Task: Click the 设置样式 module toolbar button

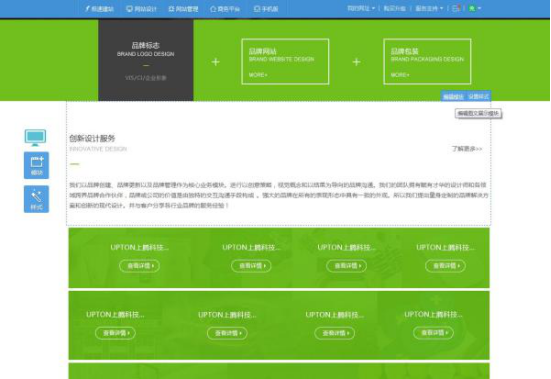Action: 478,97
